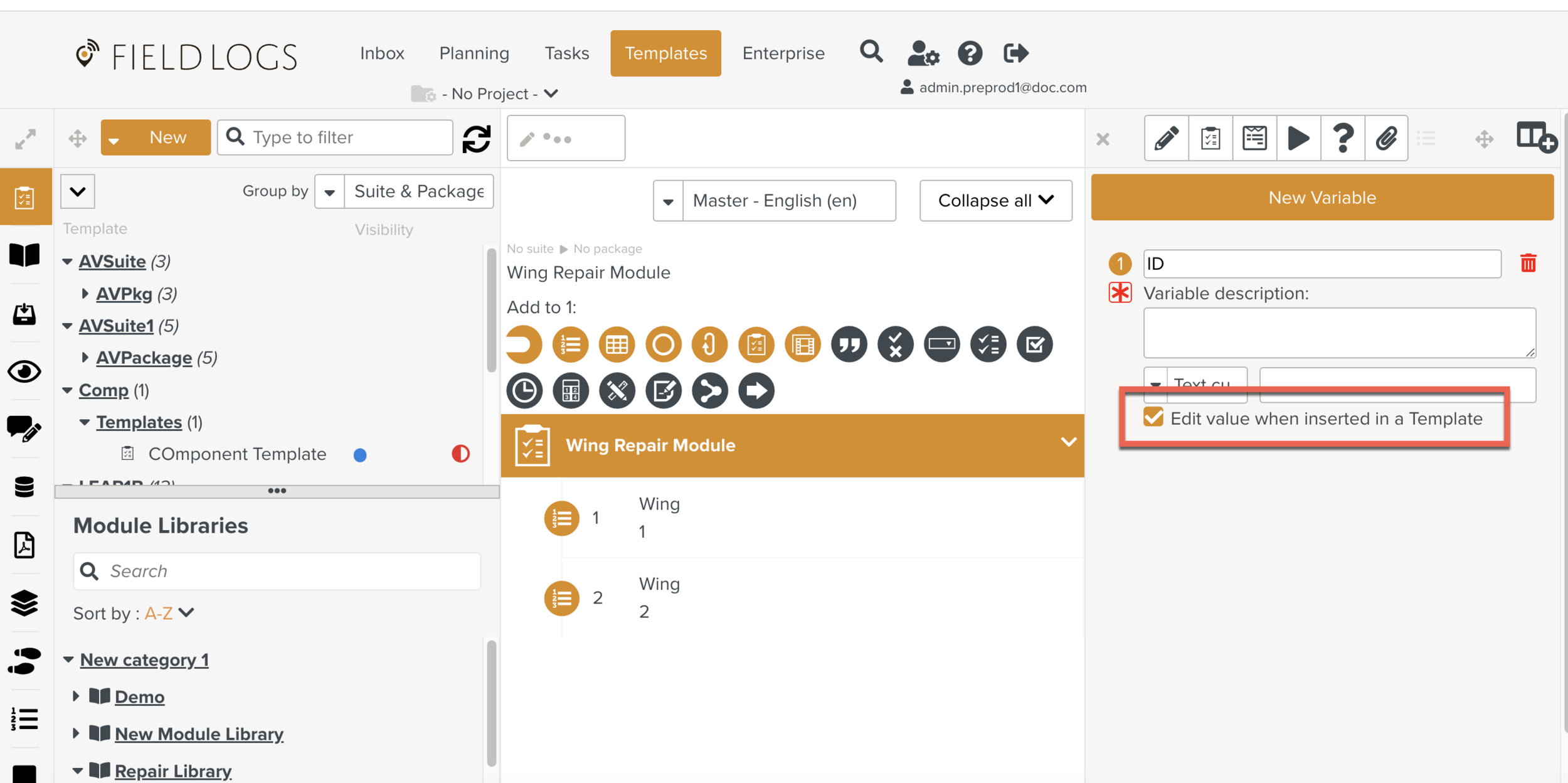Click the logout icon in header

click(1015, 53)
